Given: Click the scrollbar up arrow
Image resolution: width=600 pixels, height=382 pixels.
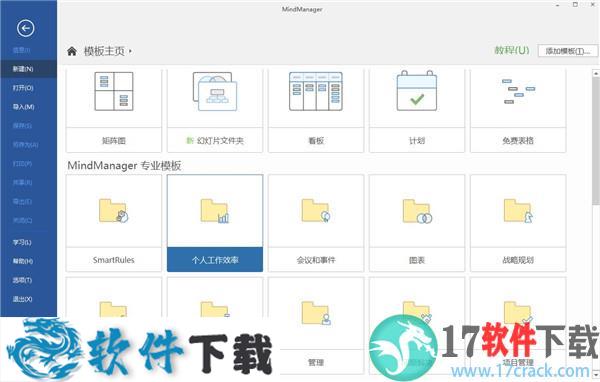Looking at the screenshot, I should (x=596, y=73).
